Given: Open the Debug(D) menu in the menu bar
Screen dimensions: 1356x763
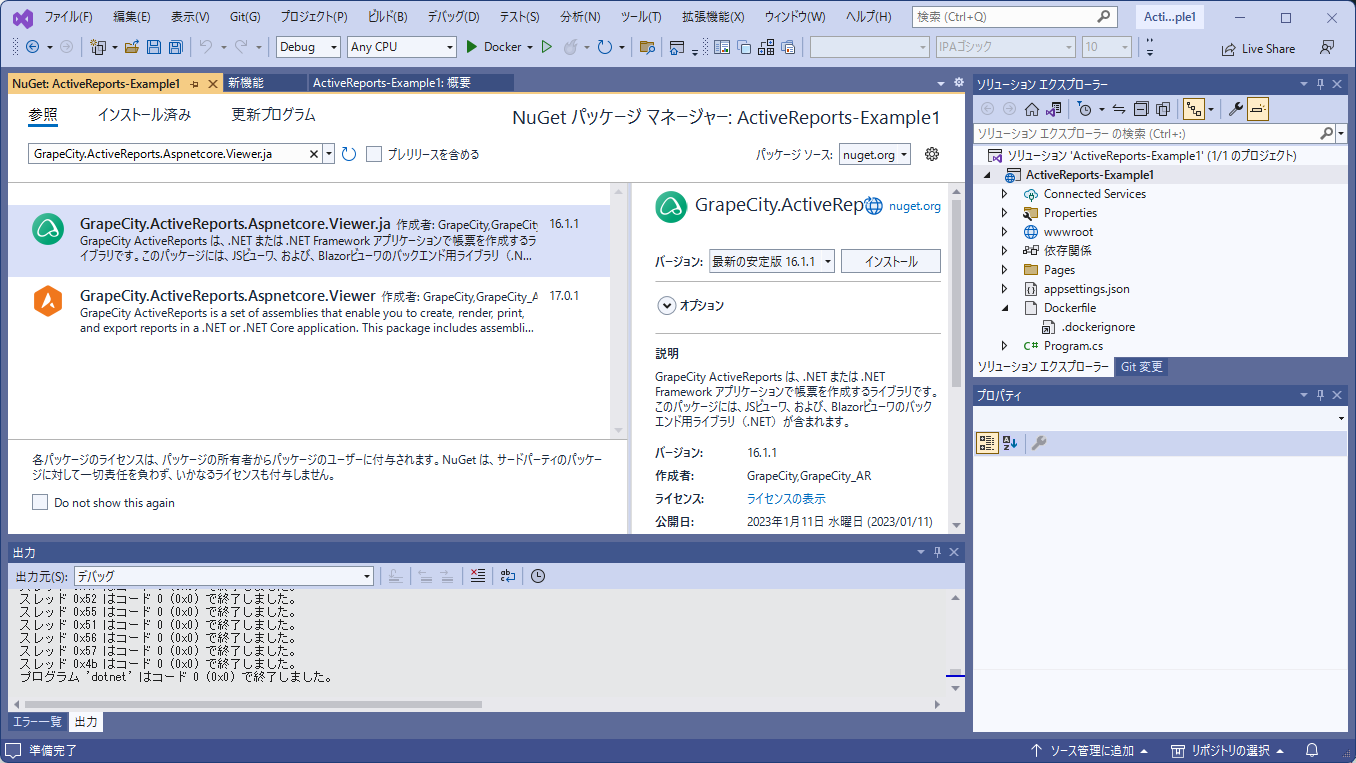Looking at the screenshot, I should pos(453,17).
